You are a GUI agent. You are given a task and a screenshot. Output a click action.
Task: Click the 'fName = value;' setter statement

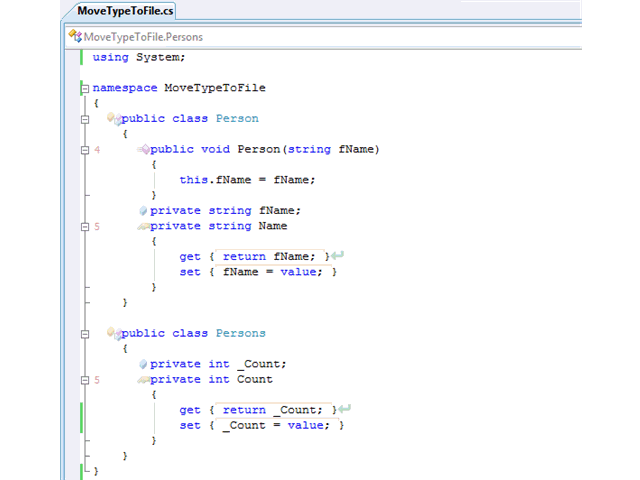[x=273, y=272]
